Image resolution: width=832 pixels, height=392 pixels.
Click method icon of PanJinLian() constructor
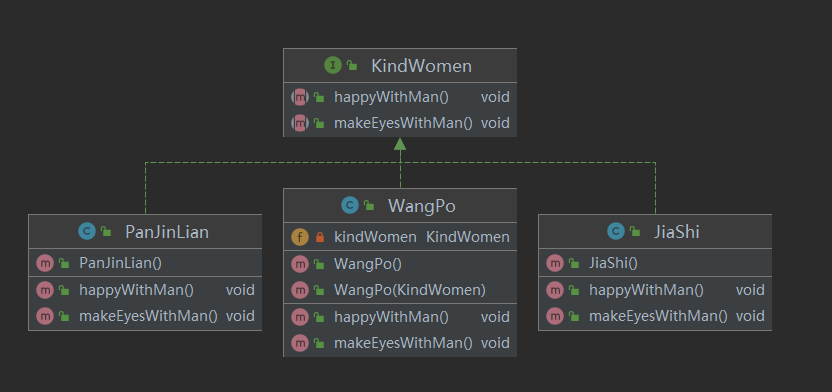pos(45,263)
